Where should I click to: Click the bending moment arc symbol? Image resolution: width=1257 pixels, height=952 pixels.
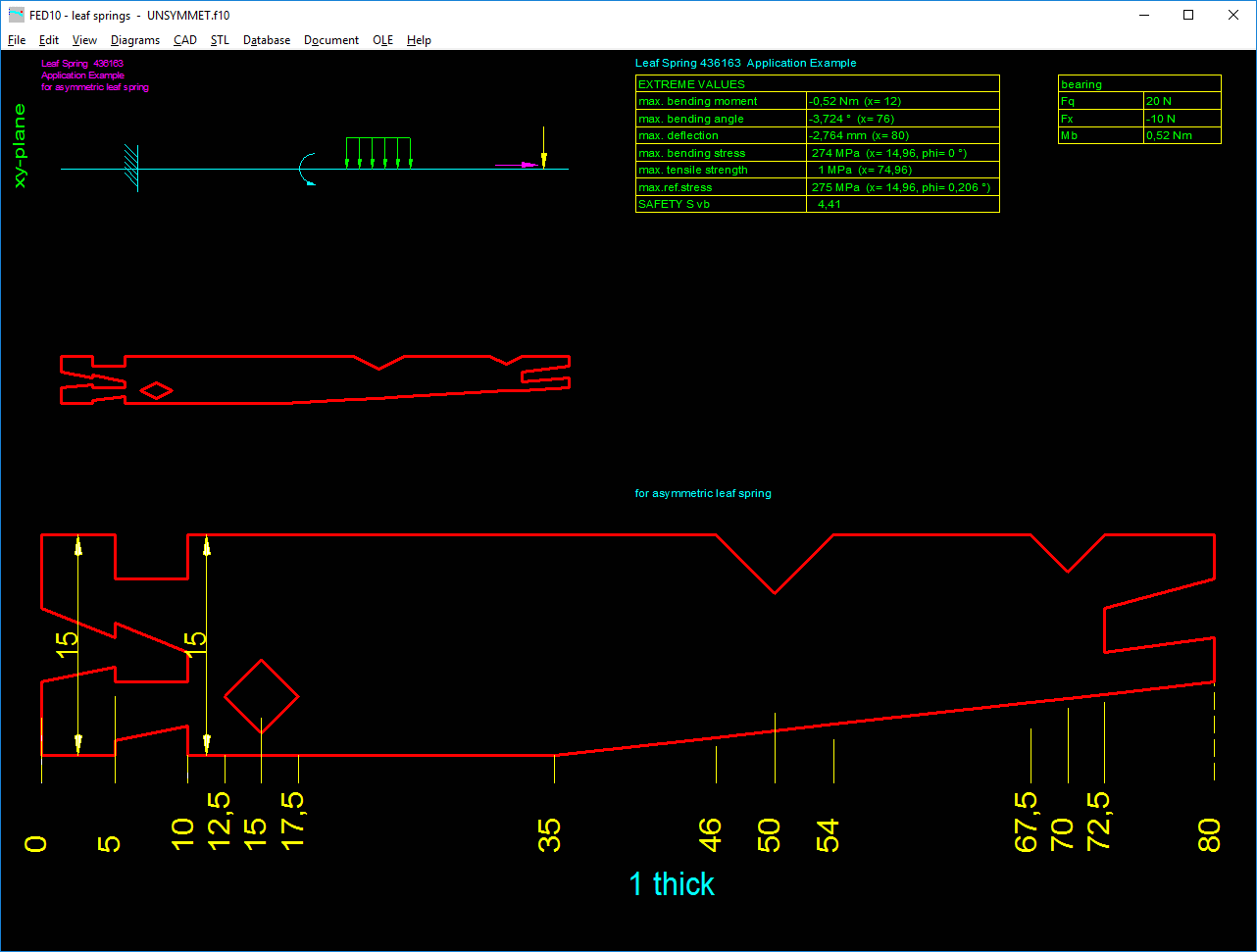[307, 169]
